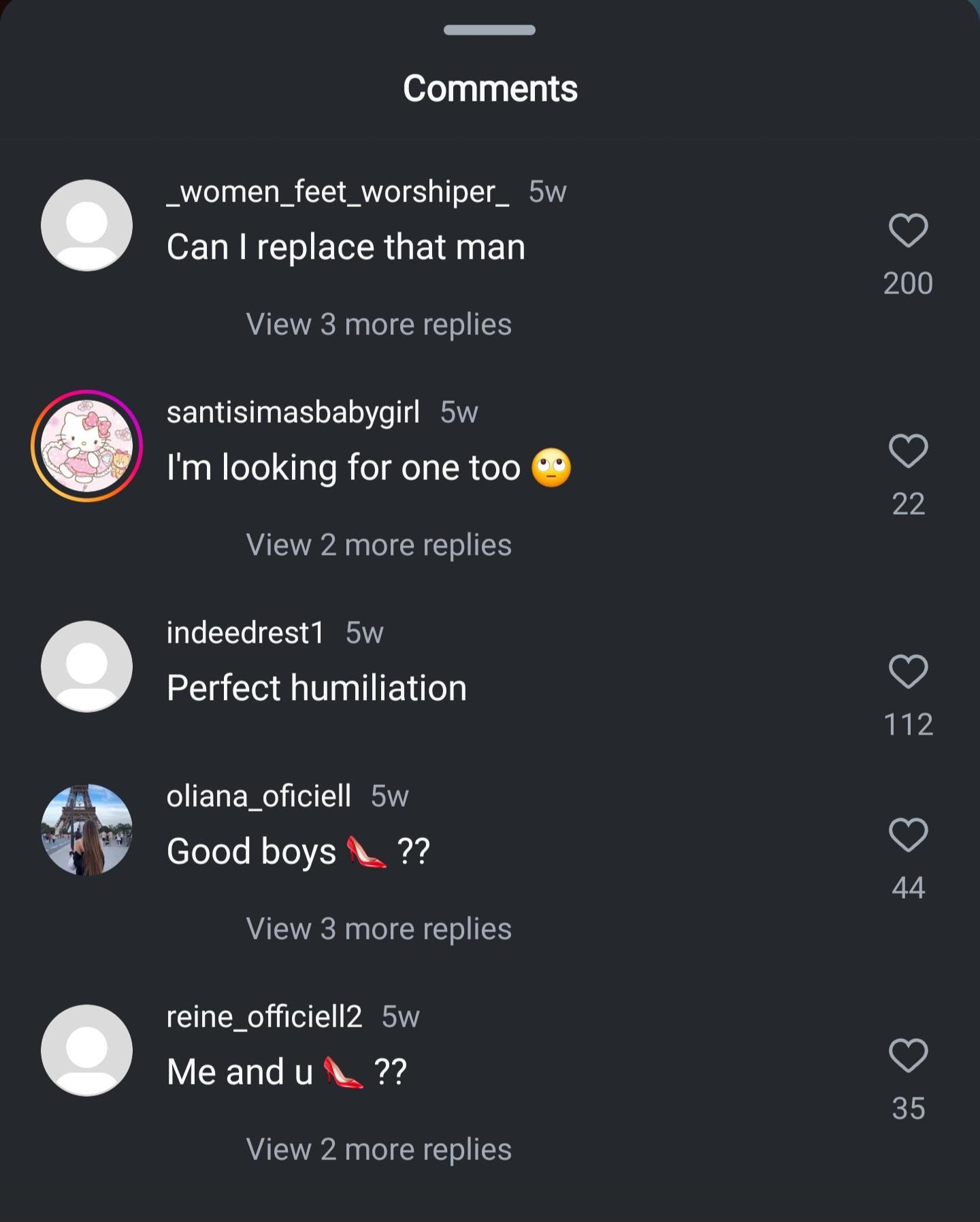Expand 3 more replies under first comment
Viewport: 980px width, 1222px height.
(x=378, y=325)
